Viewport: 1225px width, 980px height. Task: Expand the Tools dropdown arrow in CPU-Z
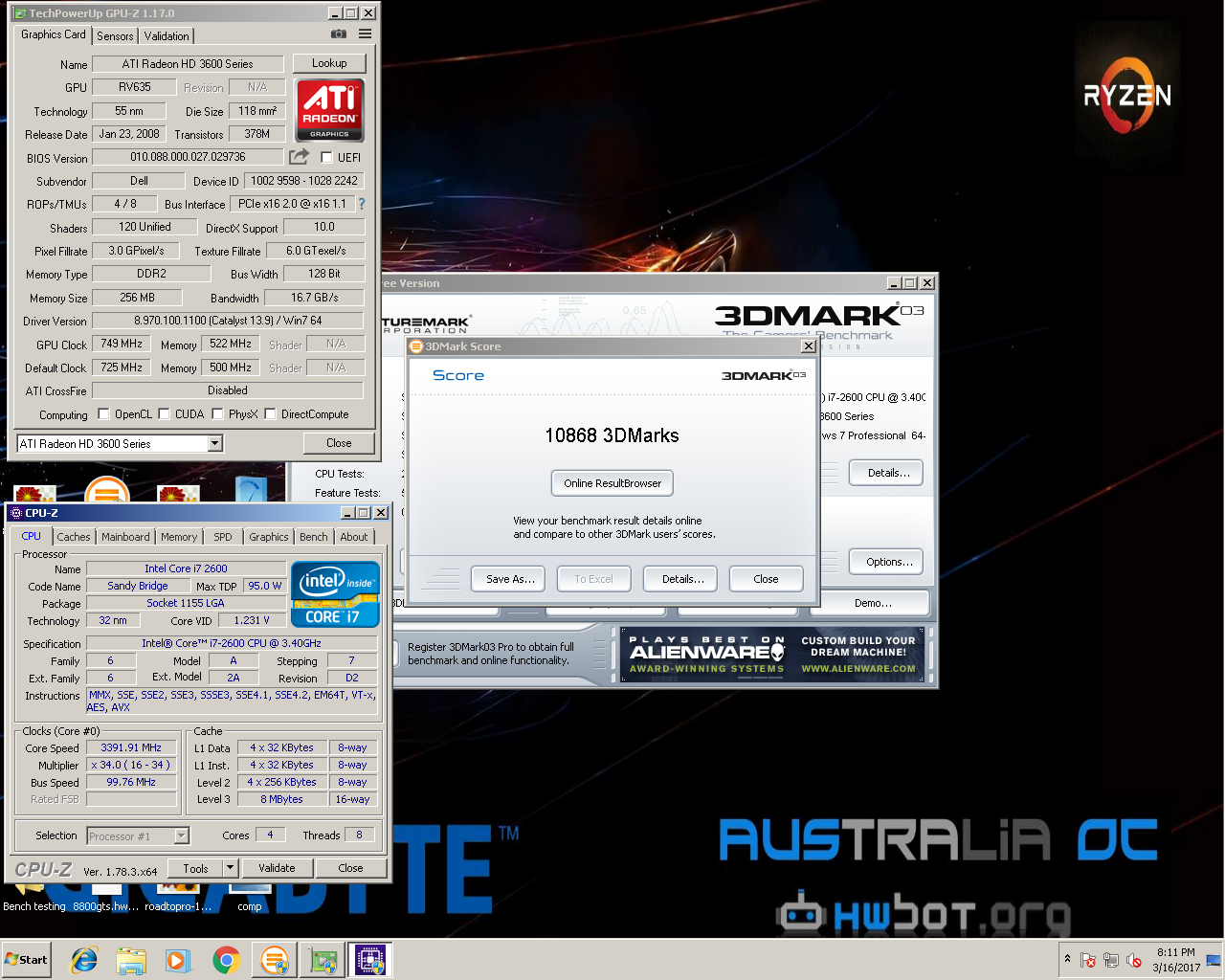point(230,868)
